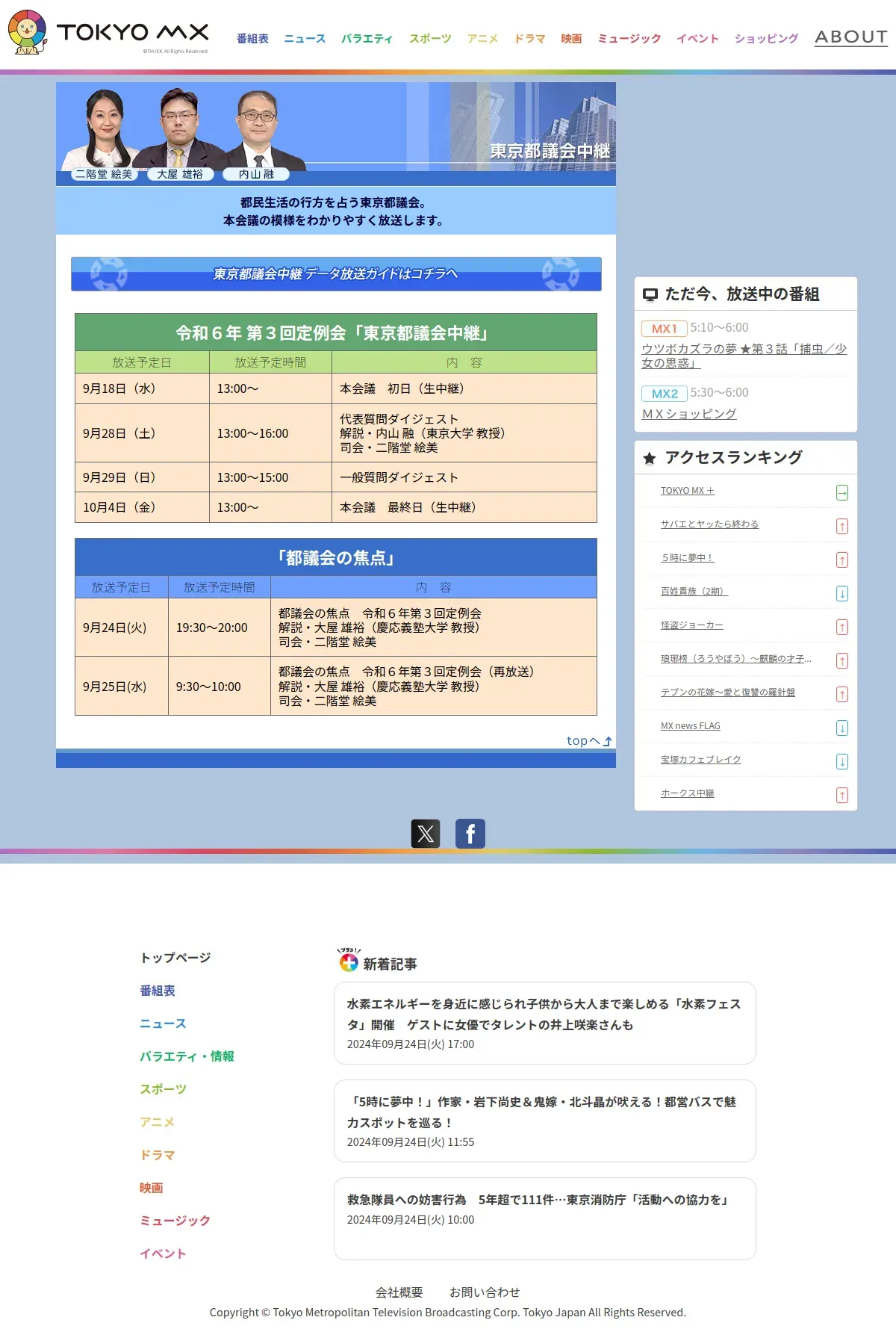The width and height of the screenshot is (896, 1332).
Task: Open 番組表 in the top navigation
Action: click(252, 38)
